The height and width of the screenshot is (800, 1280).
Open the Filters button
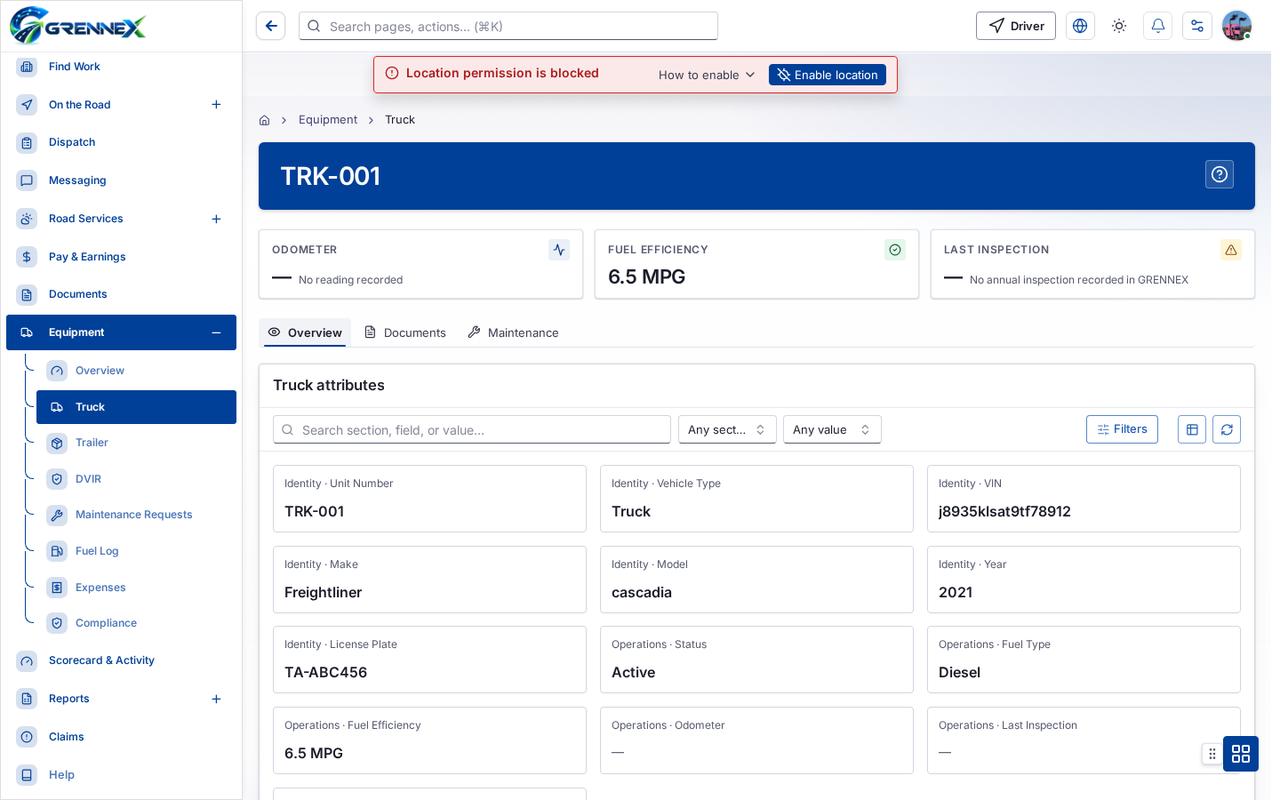(1122, 429)
